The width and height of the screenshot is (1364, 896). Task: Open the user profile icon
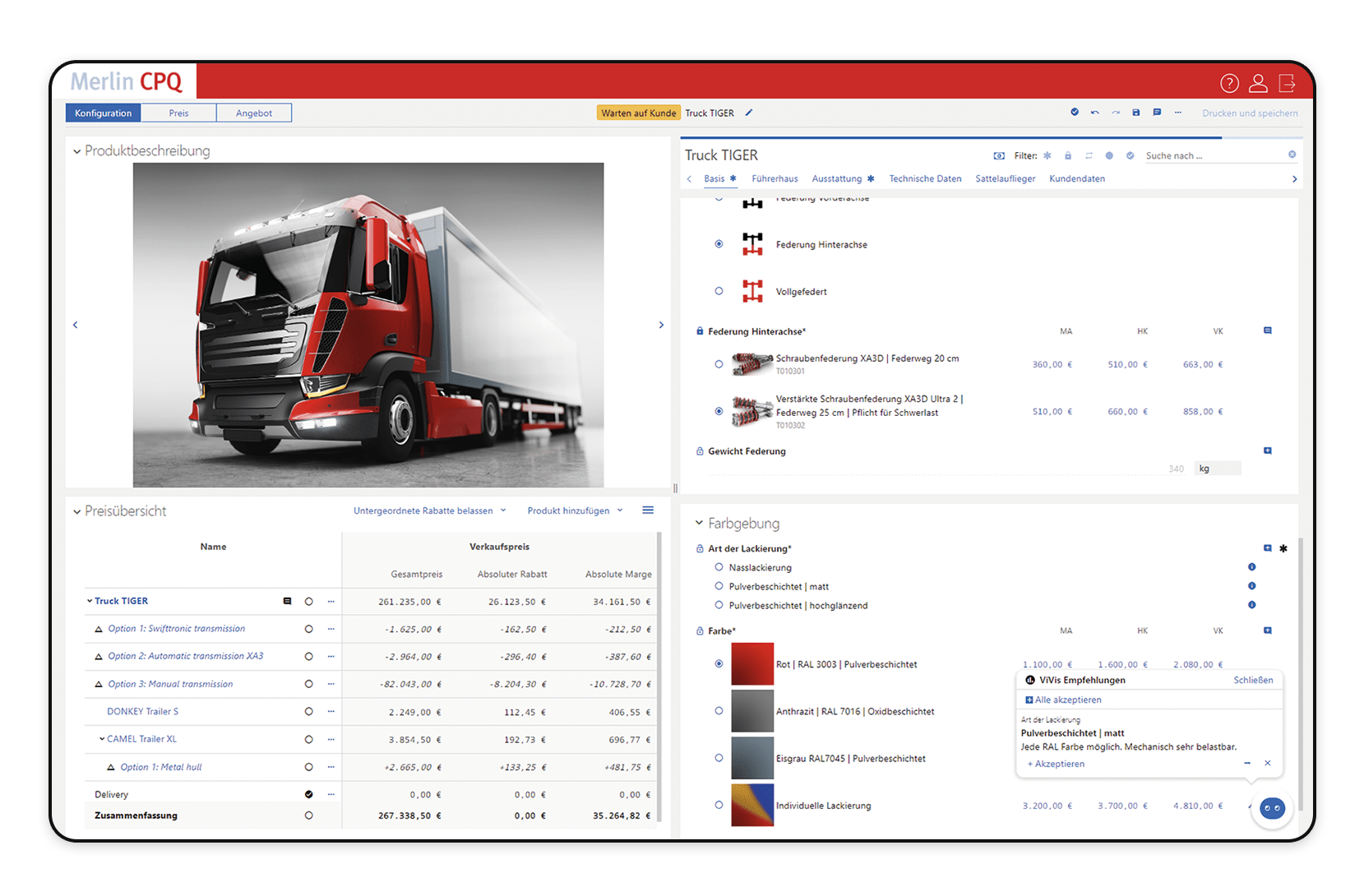point(1258,83)
